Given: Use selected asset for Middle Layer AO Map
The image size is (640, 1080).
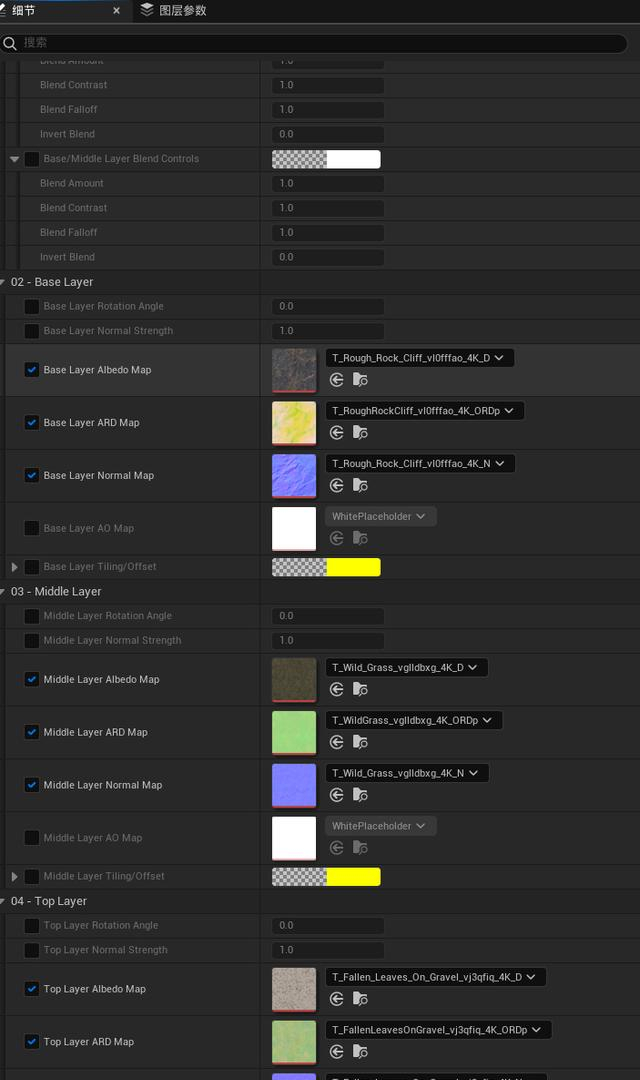Looking at the screenshot, I should (x=336, y=848).
